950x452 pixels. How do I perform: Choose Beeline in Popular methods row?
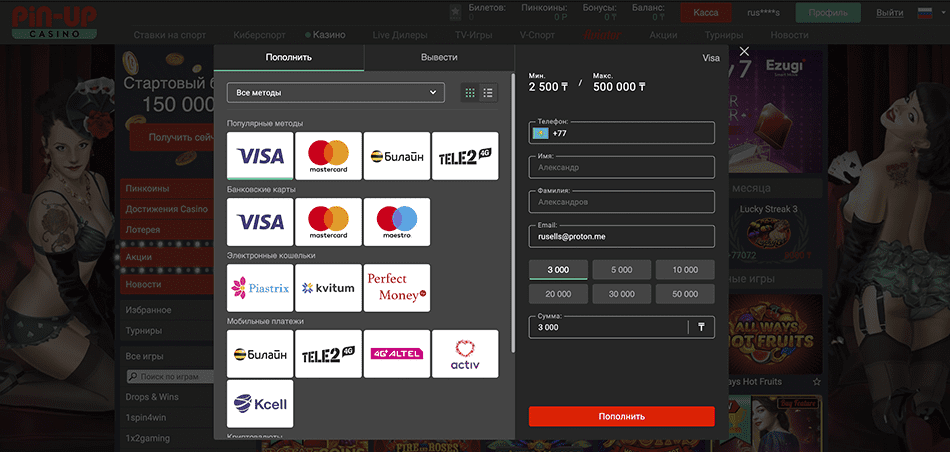397,156
